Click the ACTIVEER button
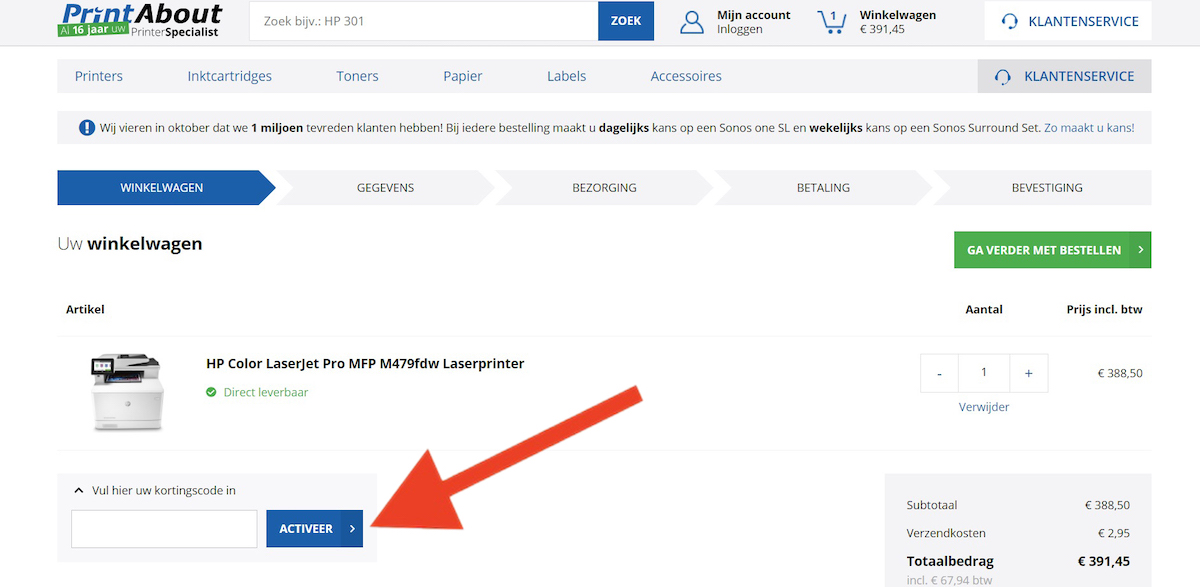 314,529
